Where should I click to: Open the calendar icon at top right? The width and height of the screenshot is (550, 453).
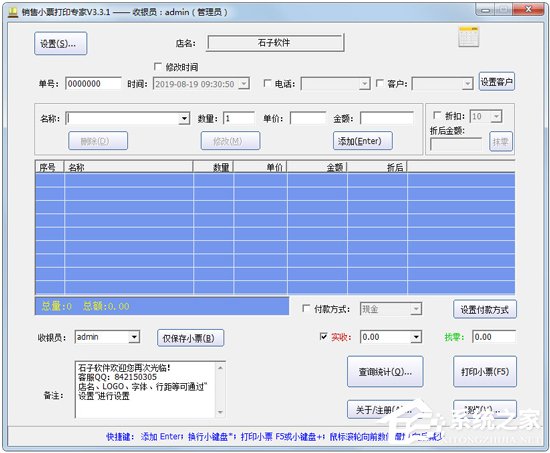tap(469, 36)
